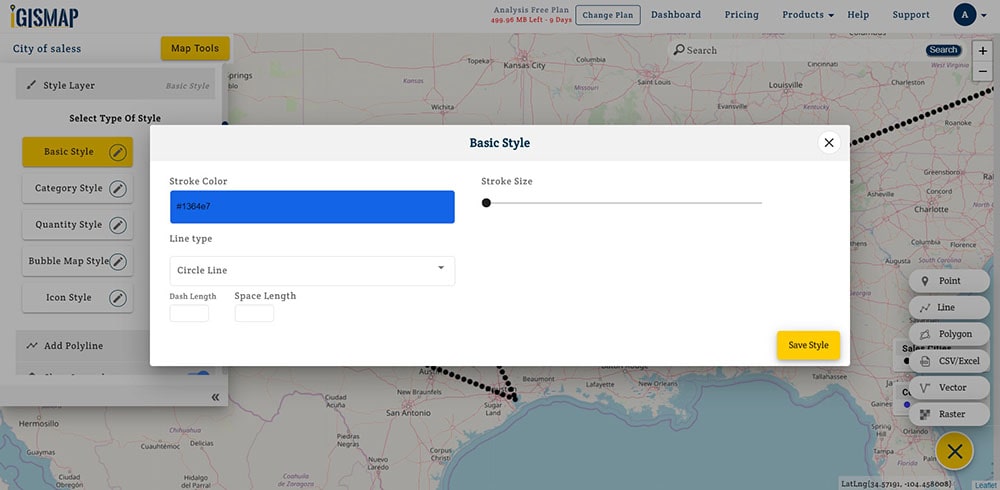Image resolution: width=1000 pixels, height=490 pixels.
Task: Expand the Products menu
Action: pos(808,15)
